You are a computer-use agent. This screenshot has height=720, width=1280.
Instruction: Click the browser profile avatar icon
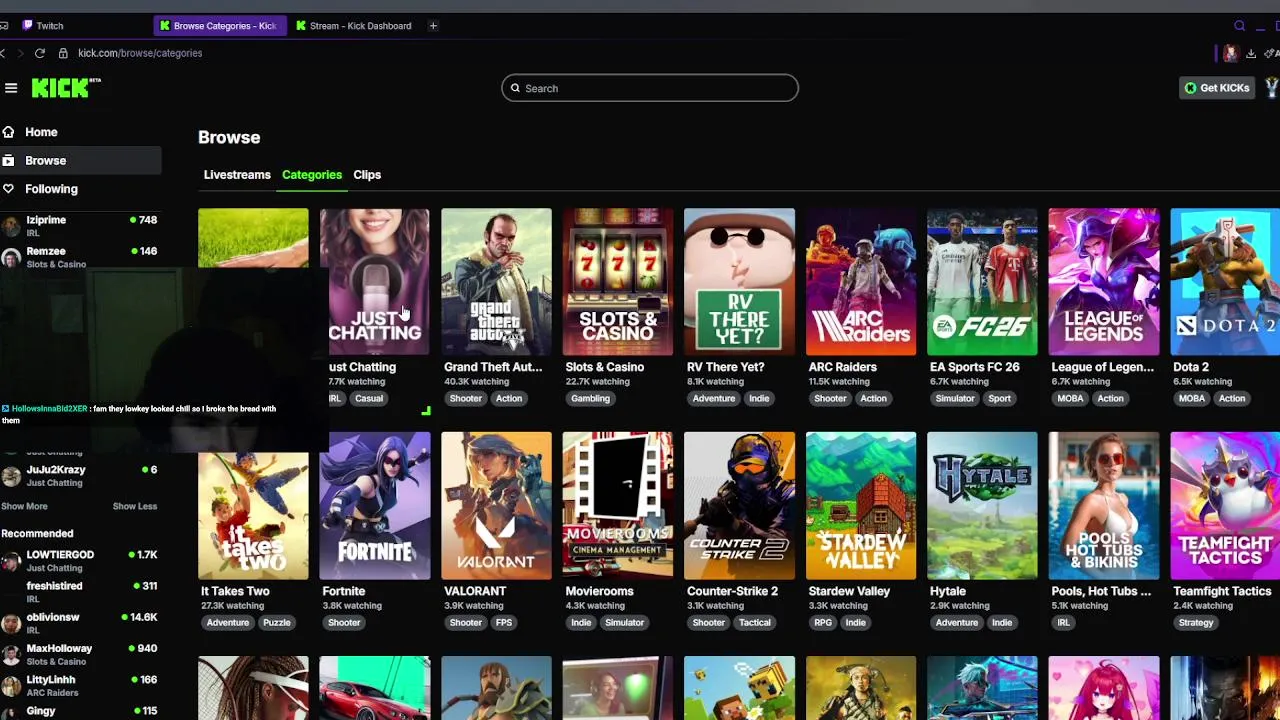tap(1230, 53)
